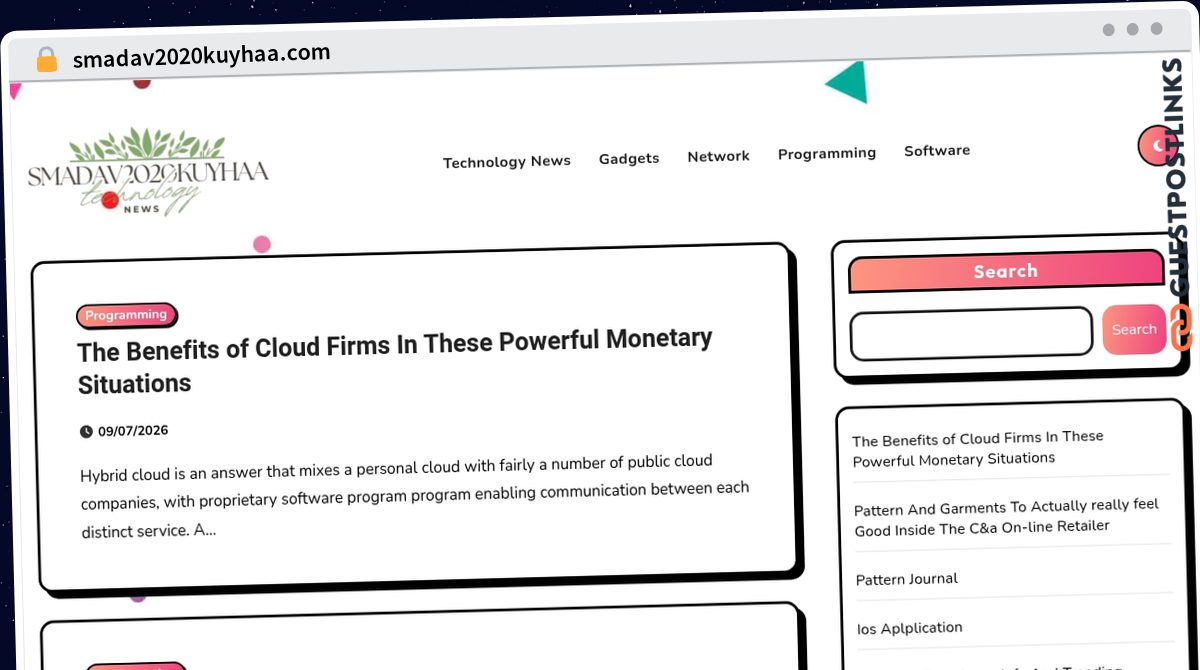Open the Technology News menu item

click(507, 161)
